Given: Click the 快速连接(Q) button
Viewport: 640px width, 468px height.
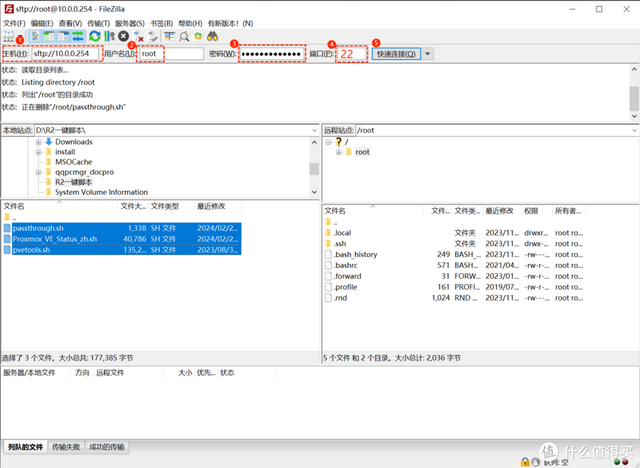Looking at the screenshot, I should point(396,54).
